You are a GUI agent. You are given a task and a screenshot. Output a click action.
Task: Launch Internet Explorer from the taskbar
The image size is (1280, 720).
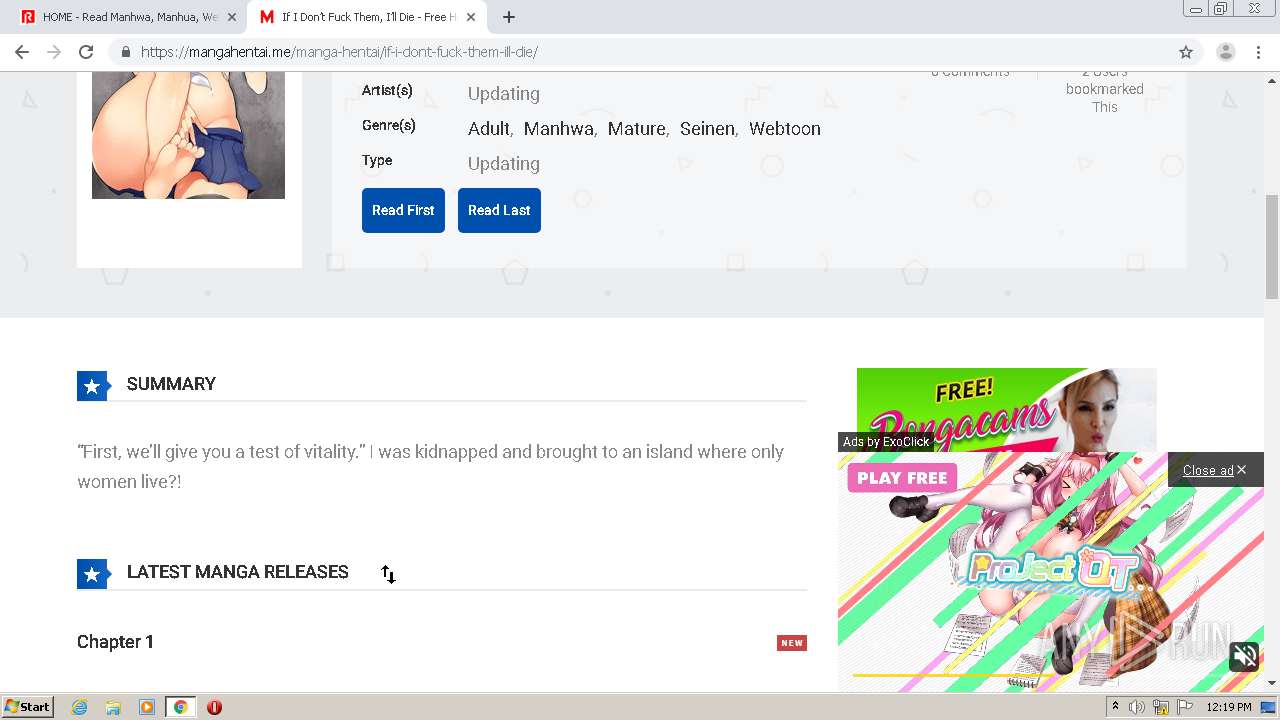click(x=79, y=707)
